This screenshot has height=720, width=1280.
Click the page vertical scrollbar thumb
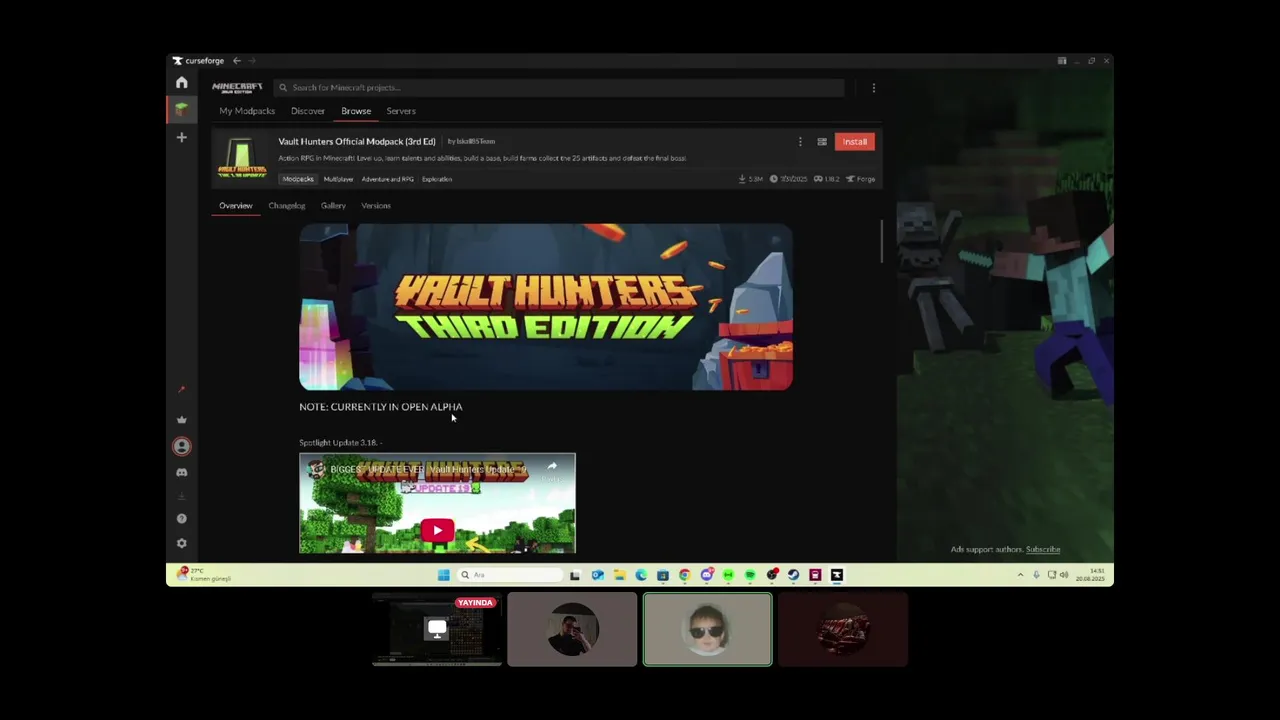pos(881,242)
